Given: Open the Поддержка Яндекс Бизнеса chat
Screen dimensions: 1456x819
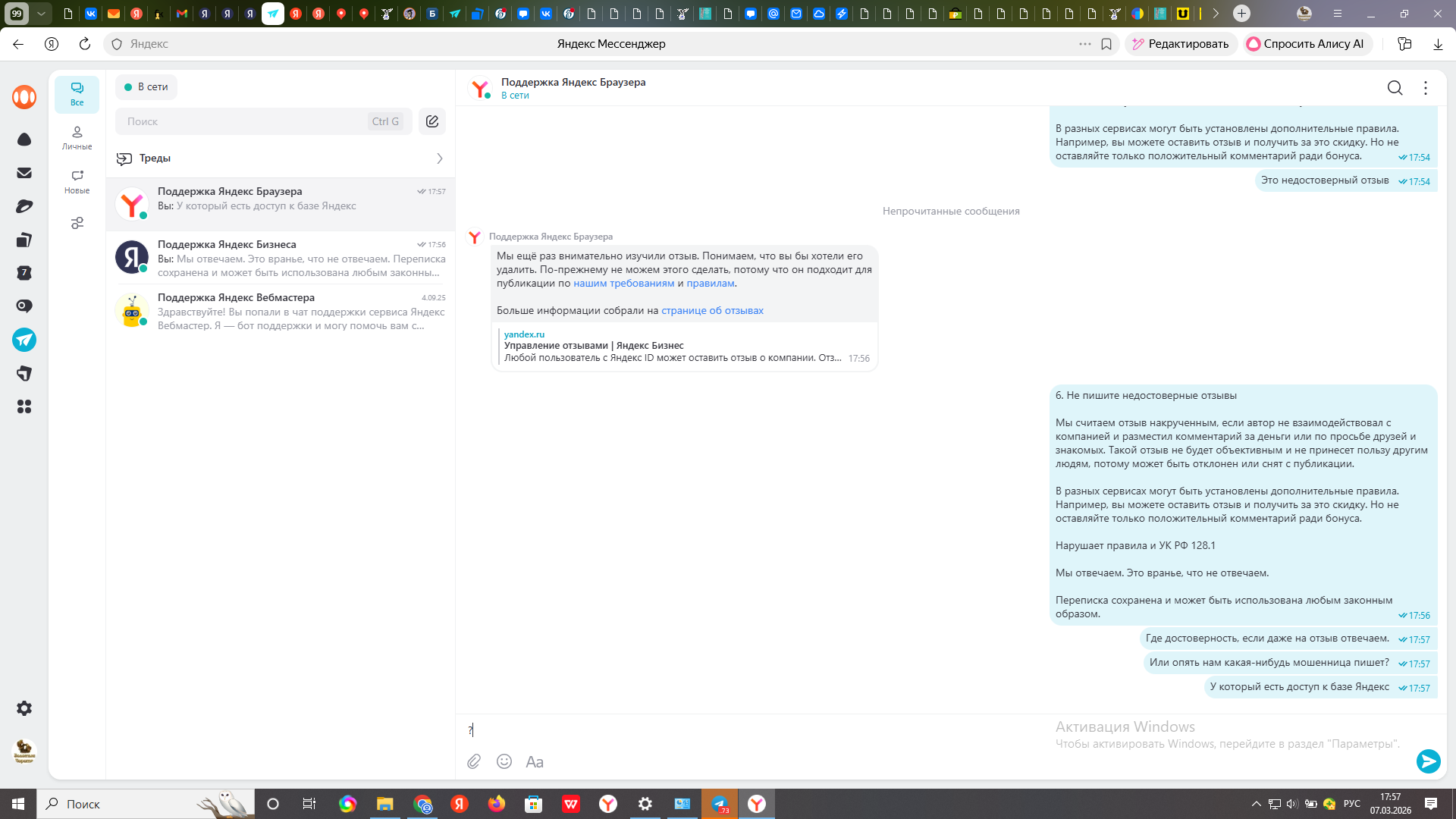Looking at the screenshot, I should pyautogui.click(x=281, y=258).
